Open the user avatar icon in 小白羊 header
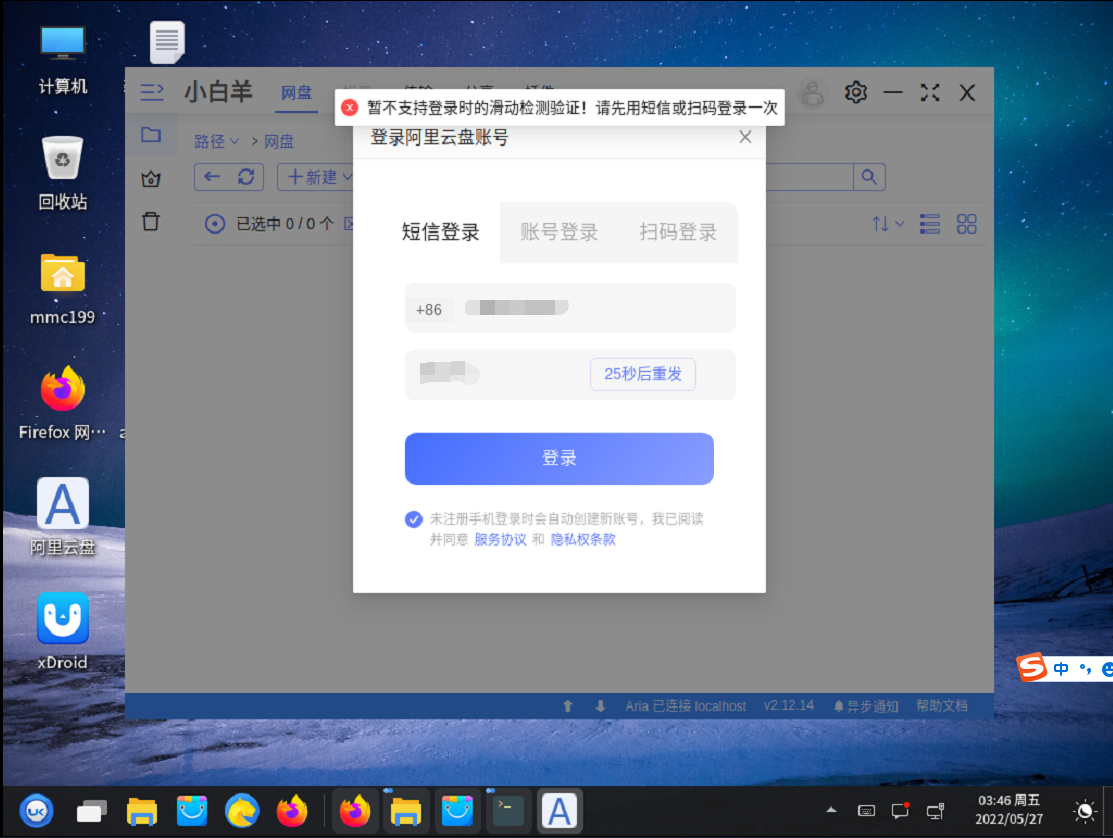1113x838 pixels. [x=813, y=92]
